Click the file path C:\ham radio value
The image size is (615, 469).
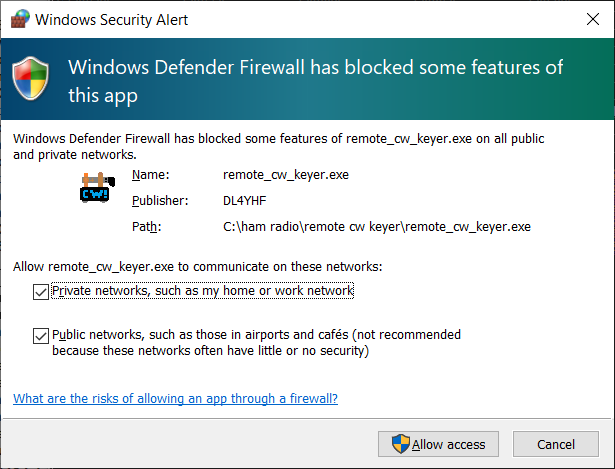(376, 227)
